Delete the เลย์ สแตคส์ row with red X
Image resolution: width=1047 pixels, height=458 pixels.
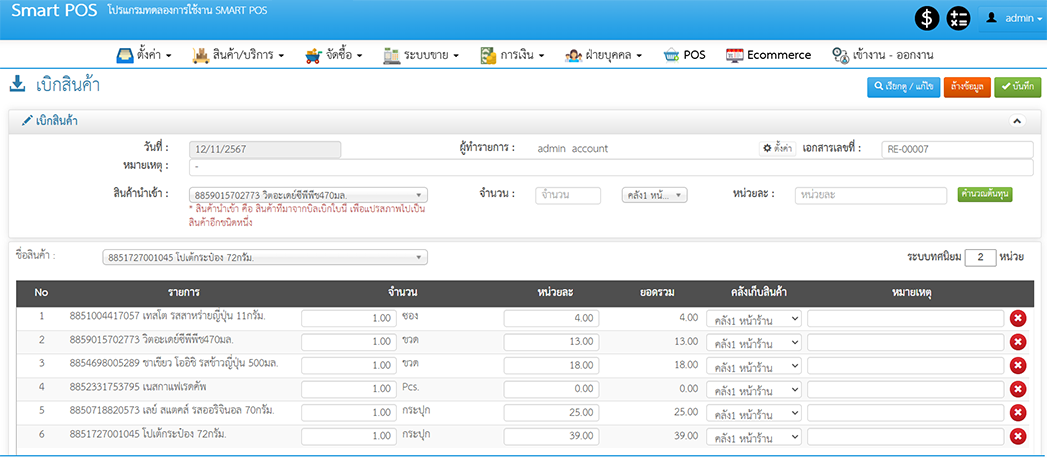coord(1018,413)
